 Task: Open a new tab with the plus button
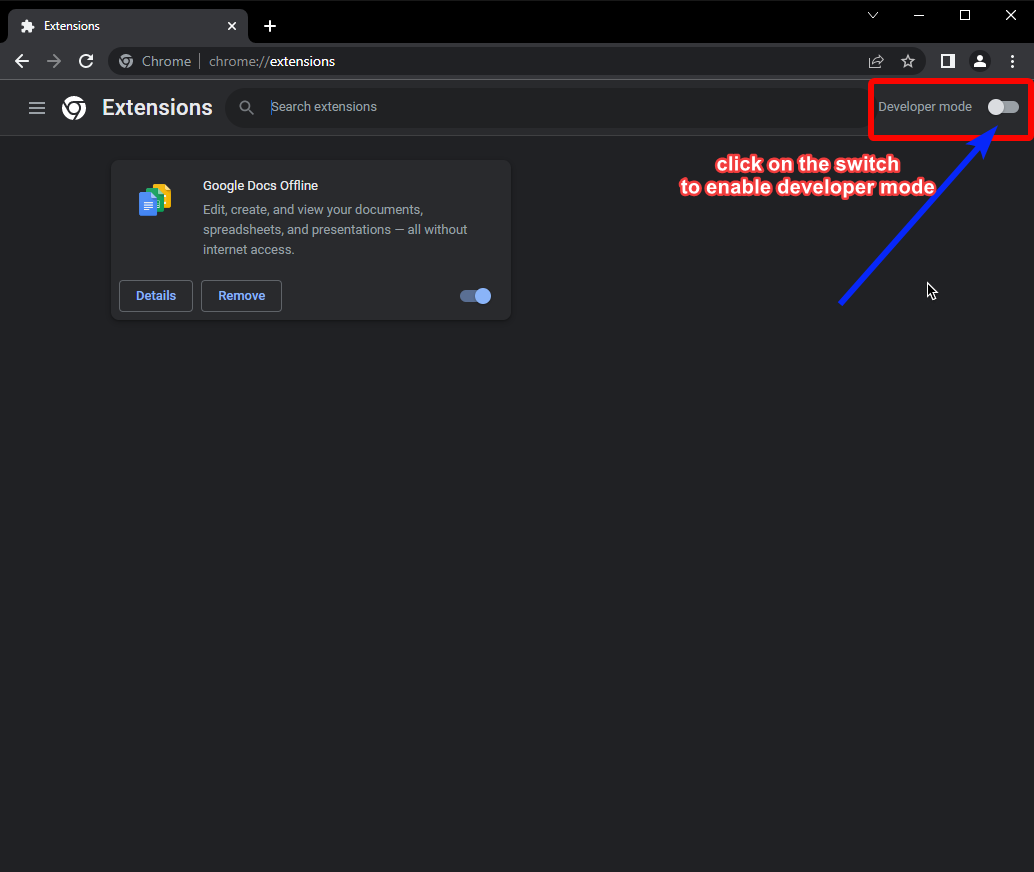[270, 26]
